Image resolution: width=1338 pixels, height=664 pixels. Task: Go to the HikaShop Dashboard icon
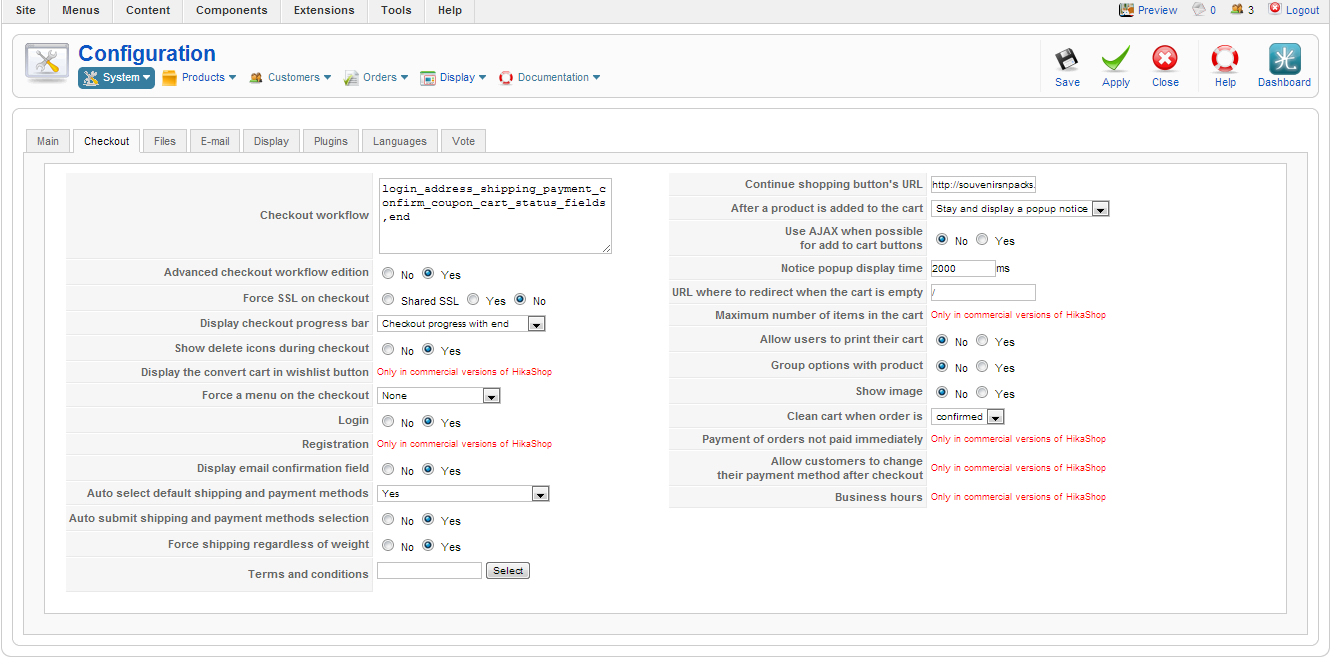(1284, 59)
